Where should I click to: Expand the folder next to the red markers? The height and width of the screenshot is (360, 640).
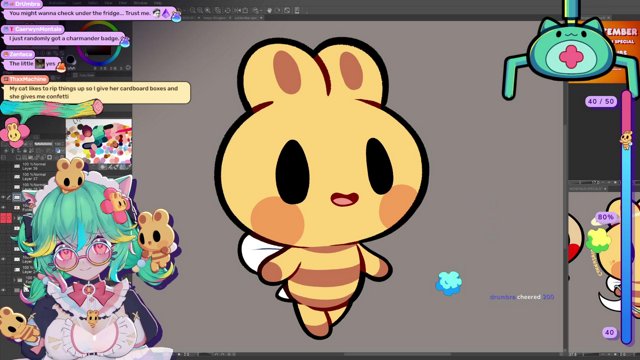[15, 218]
